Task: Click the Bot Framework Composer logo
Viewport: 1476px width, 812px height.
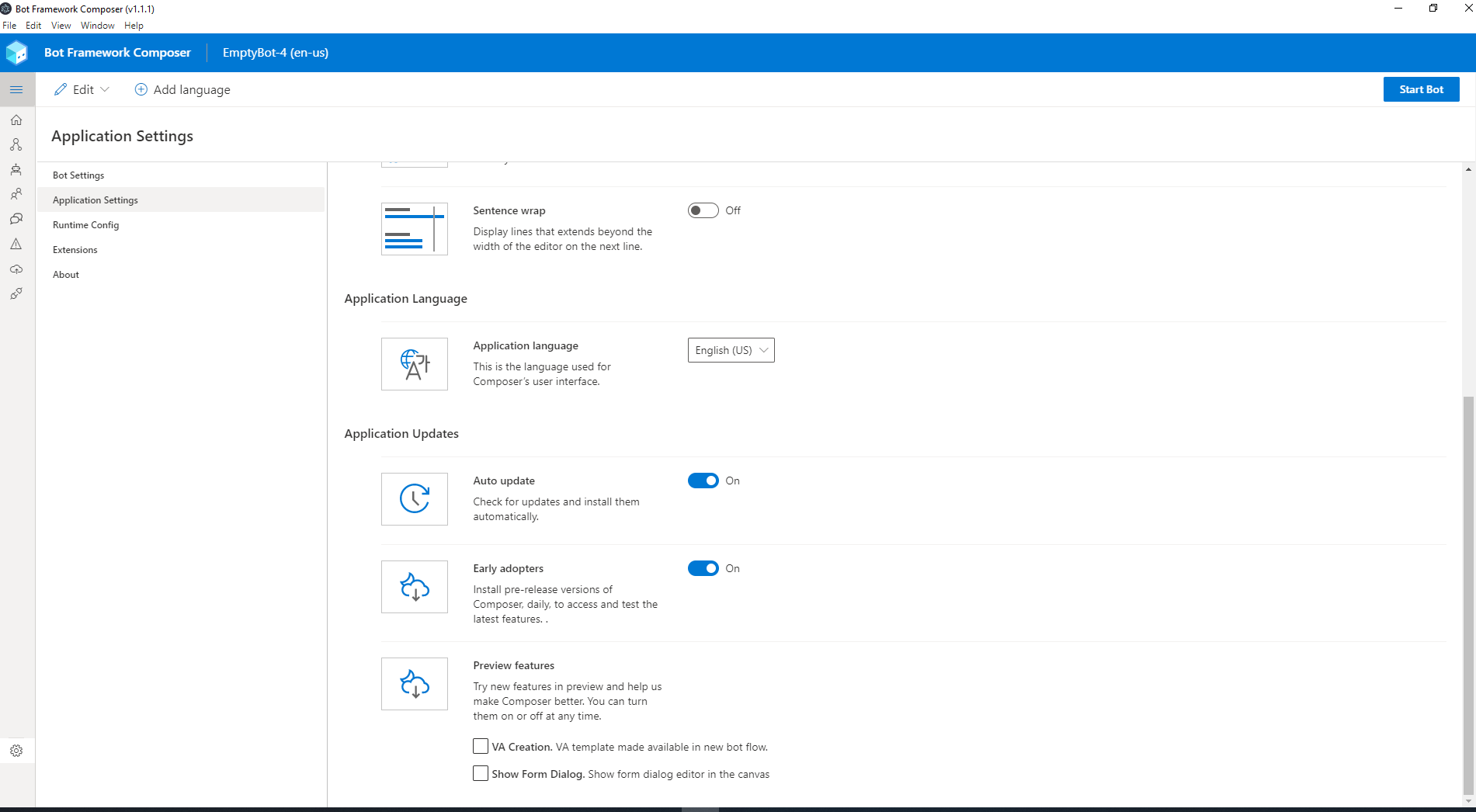Action: 16,53
